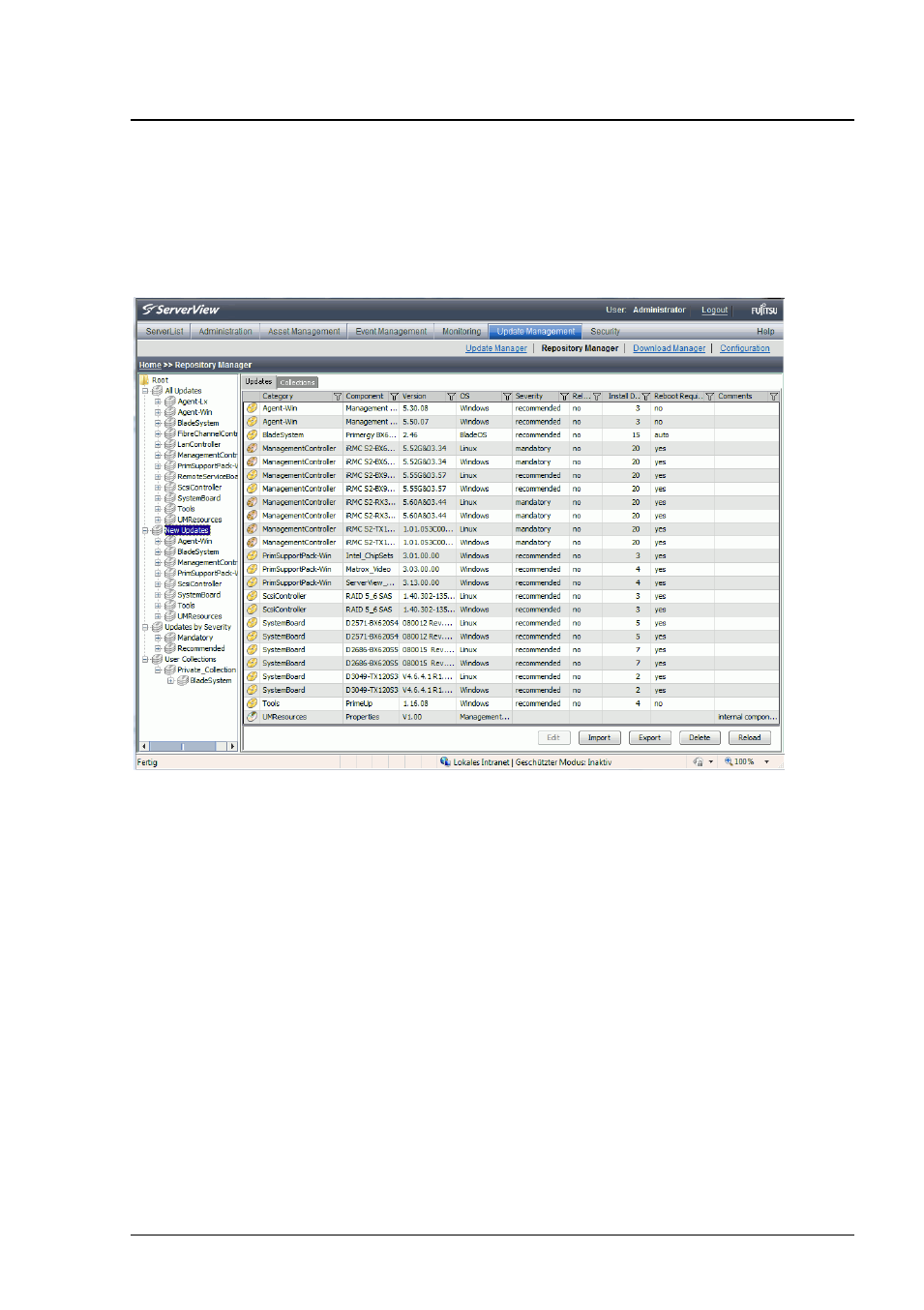Image resolution: width=924 pixels, height=1310 pixels.
Task: Click the Reload button
Action: 750,738
